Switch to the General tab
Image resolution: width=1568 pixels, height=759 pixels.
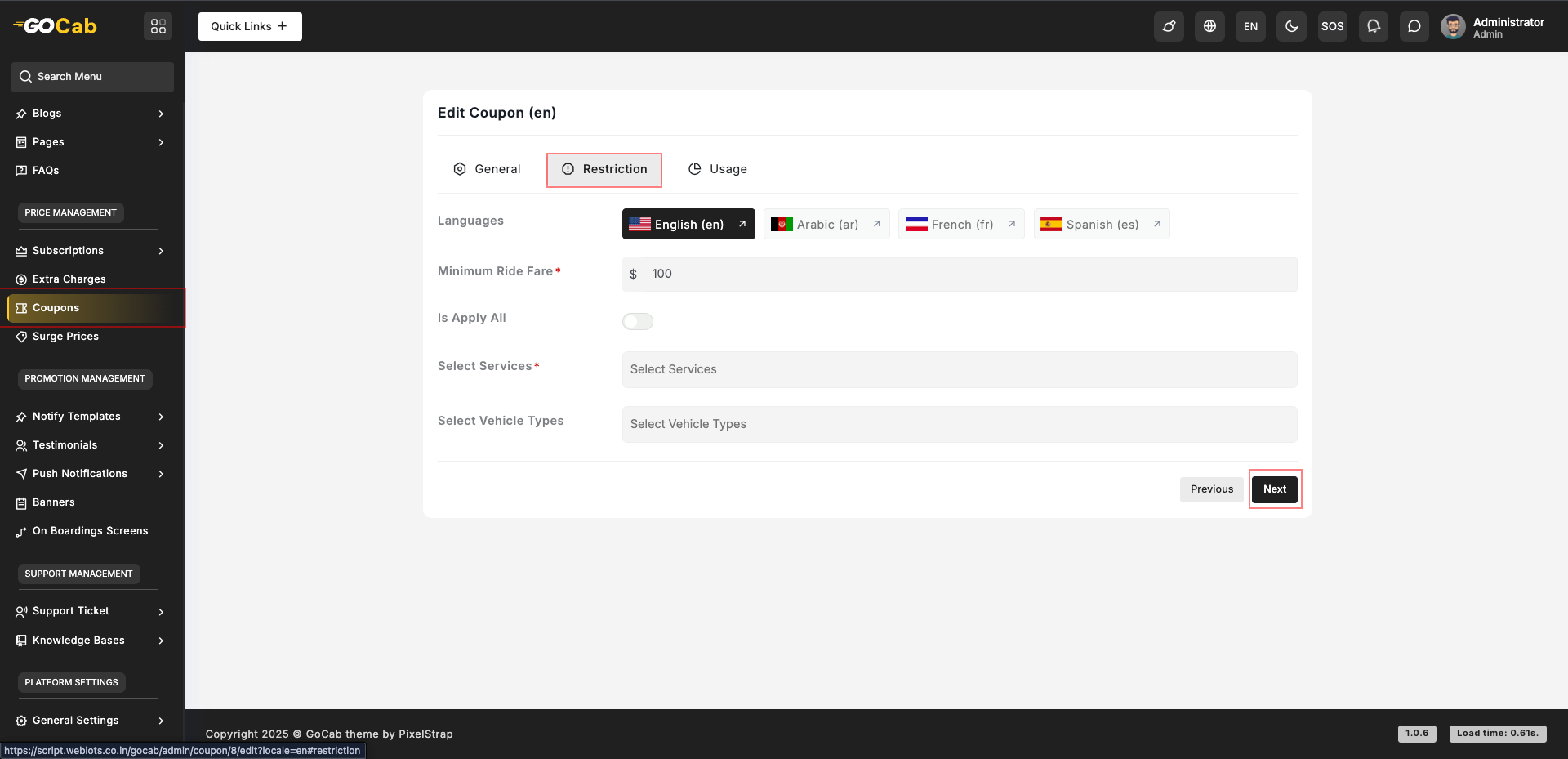coord(488,169)
